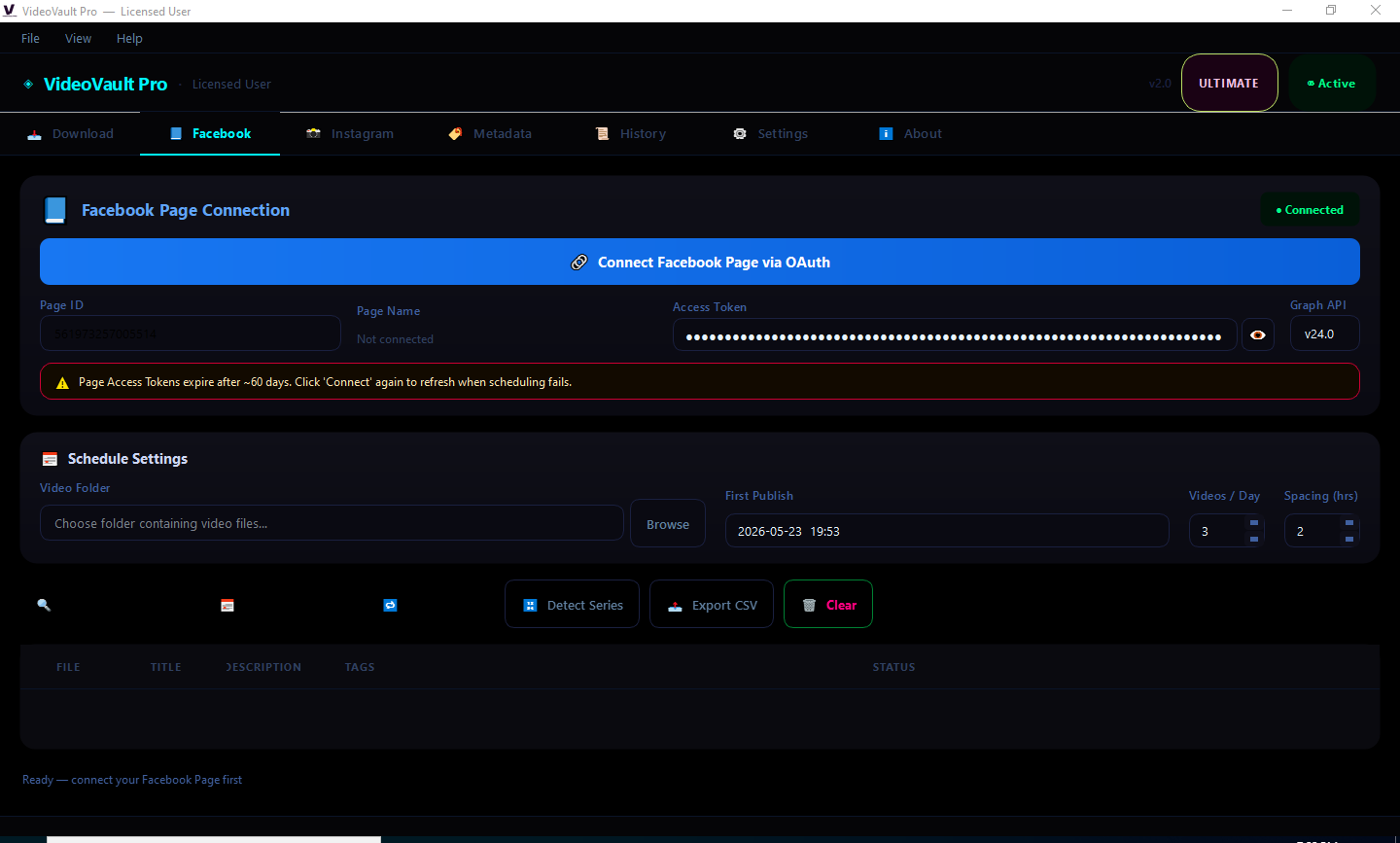Screen dimensions: 1400x843
Task: Click the Schedule Settings calendar icon
Action: (x=50, y=459)
